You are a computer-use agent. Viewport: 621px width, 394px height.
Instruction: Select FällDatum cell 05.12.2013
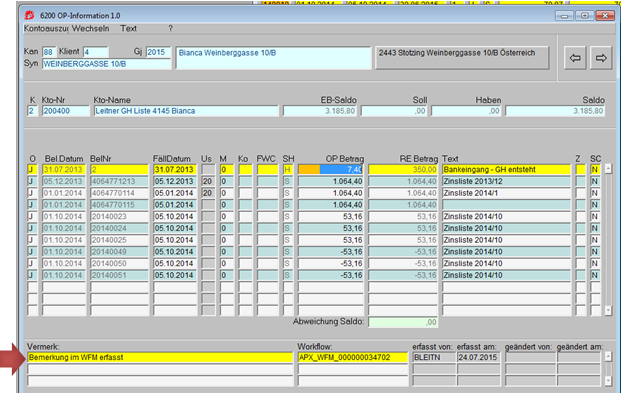point(175,181)
